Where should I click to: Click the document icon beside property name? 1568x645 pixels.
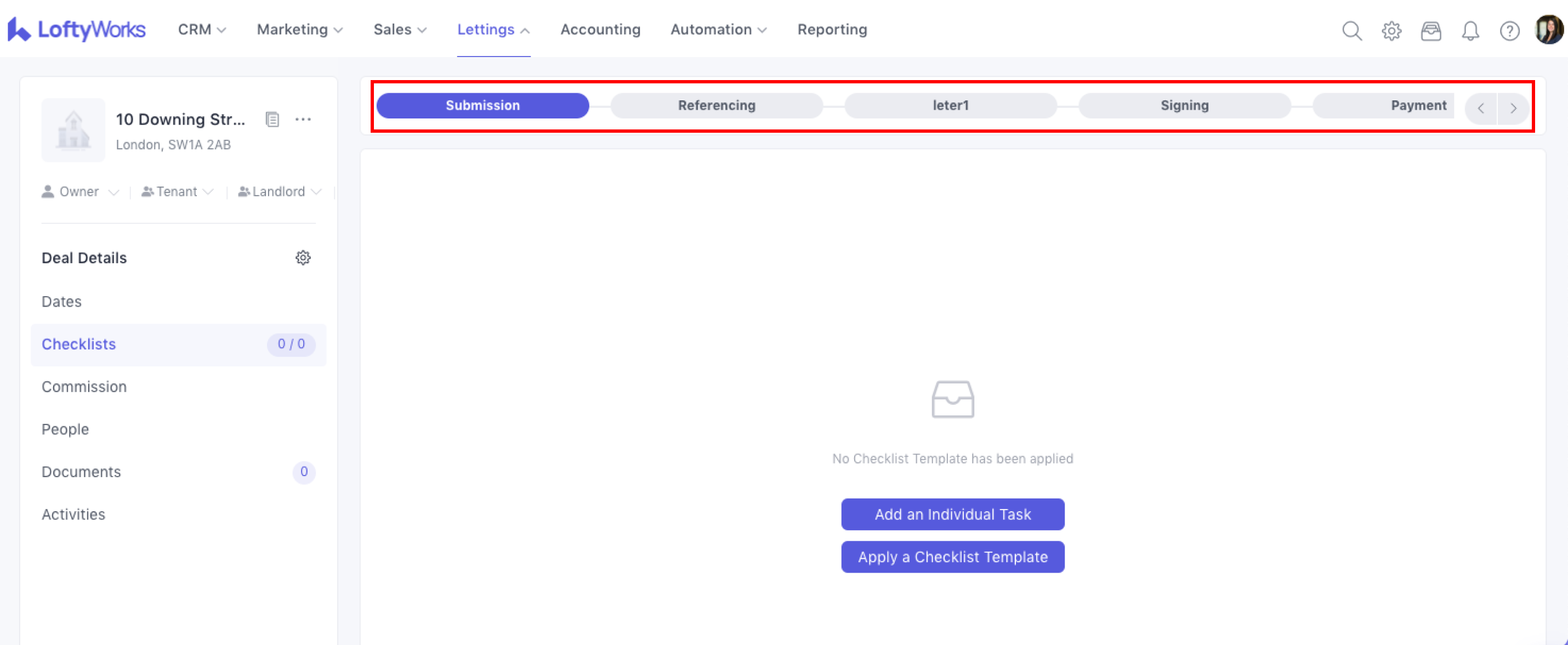point(272,120)
